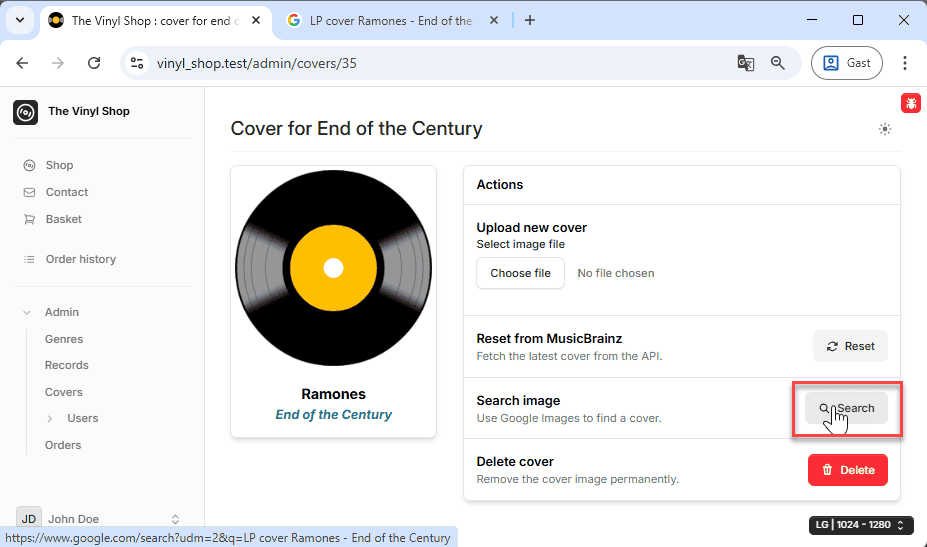
Task: Click the Ramones artist name
Action: (333, 394)
